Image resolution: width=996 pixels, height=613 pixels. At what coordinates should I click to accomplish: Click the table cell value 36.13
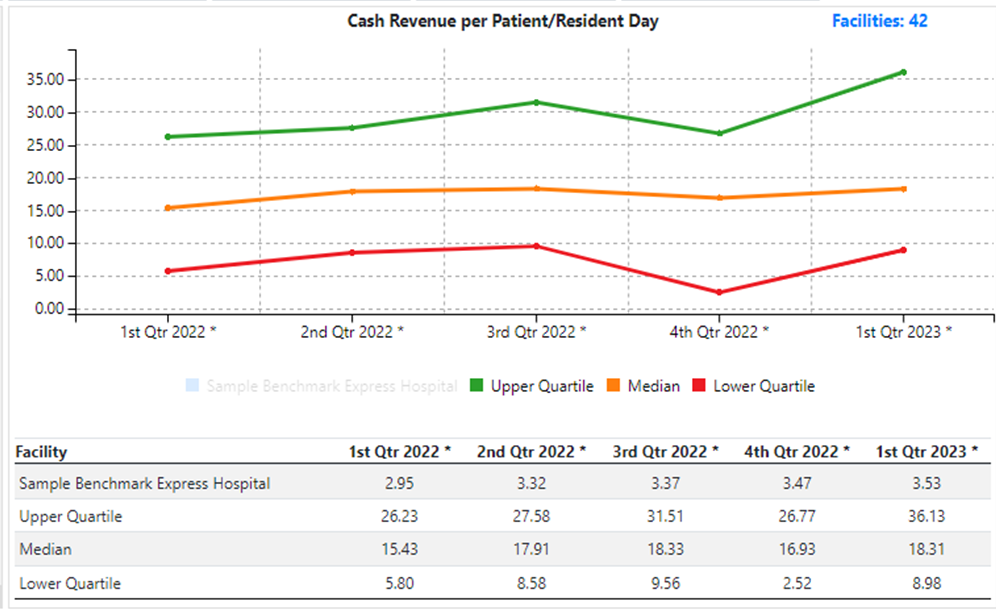(x=927, y=516)
